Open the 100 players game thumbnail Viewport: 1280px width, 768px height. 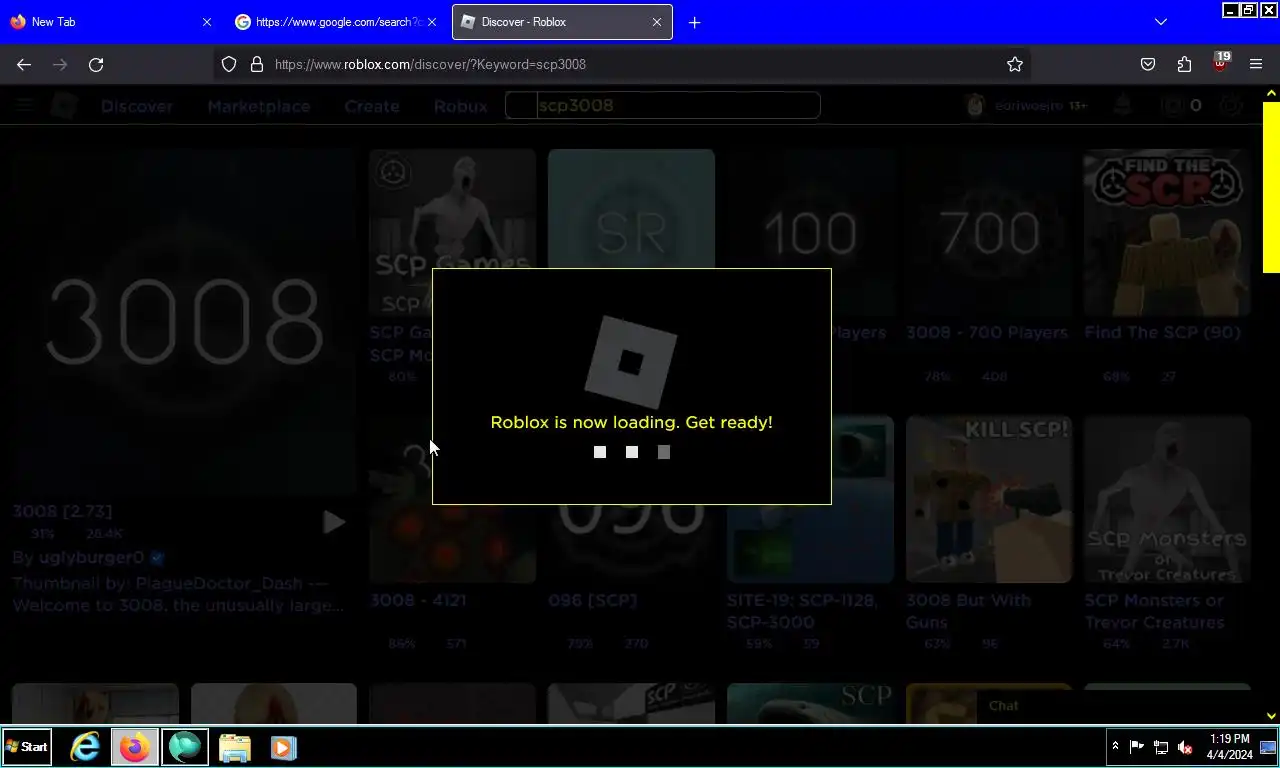tap(810, 232)
